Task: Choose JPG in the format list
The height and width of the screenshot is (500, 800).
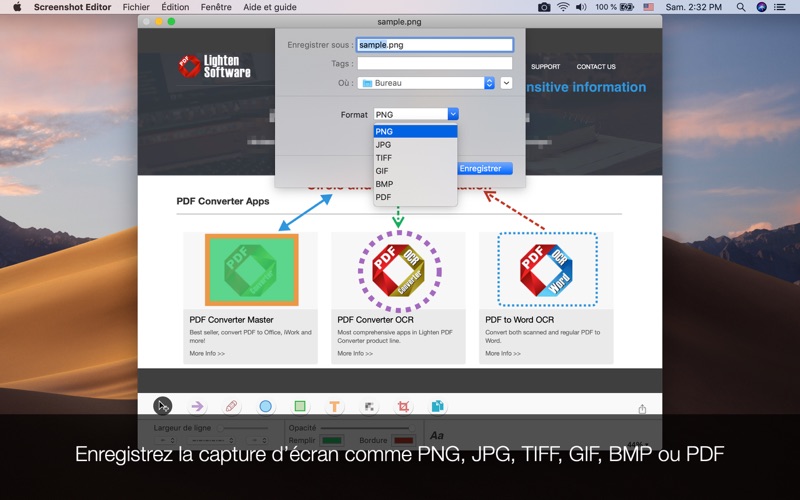Action: pos(415,144)
